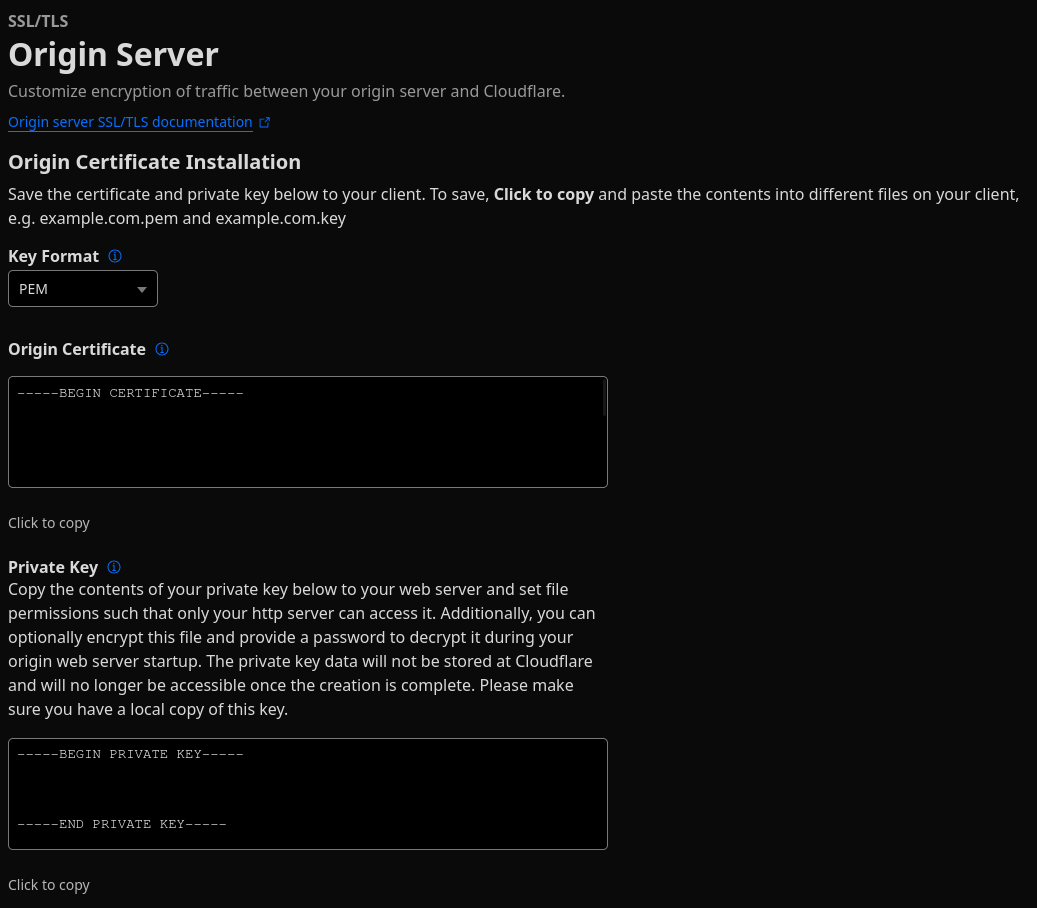Viewport: 1037px width, 908px height.
Task: Click the external link icon beside documentation
Action: point(265,123)
